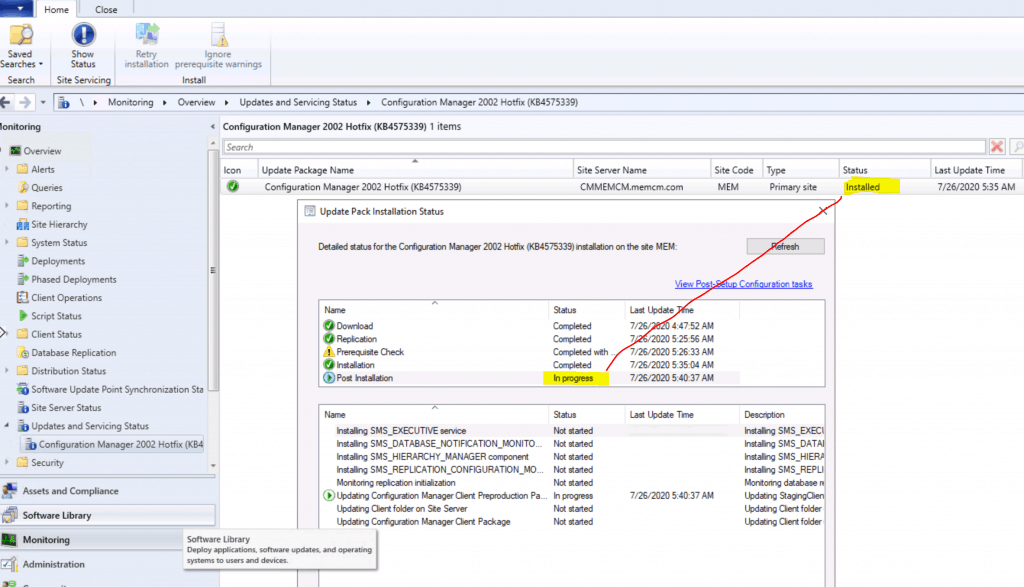Sort by Update Package Name column
Screen dimensions: 1024x587
coord(415,170)
